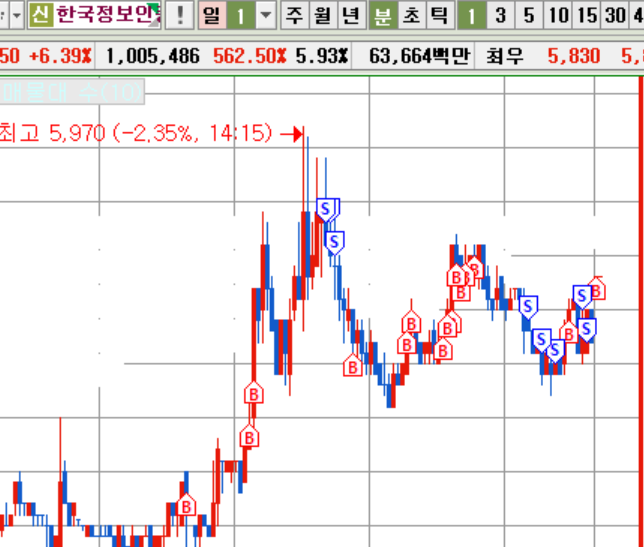The width and height of the screenshot is (644, 547).
Task: Switch to the 월 monthly chart
Action: click(x=322, y=14)
